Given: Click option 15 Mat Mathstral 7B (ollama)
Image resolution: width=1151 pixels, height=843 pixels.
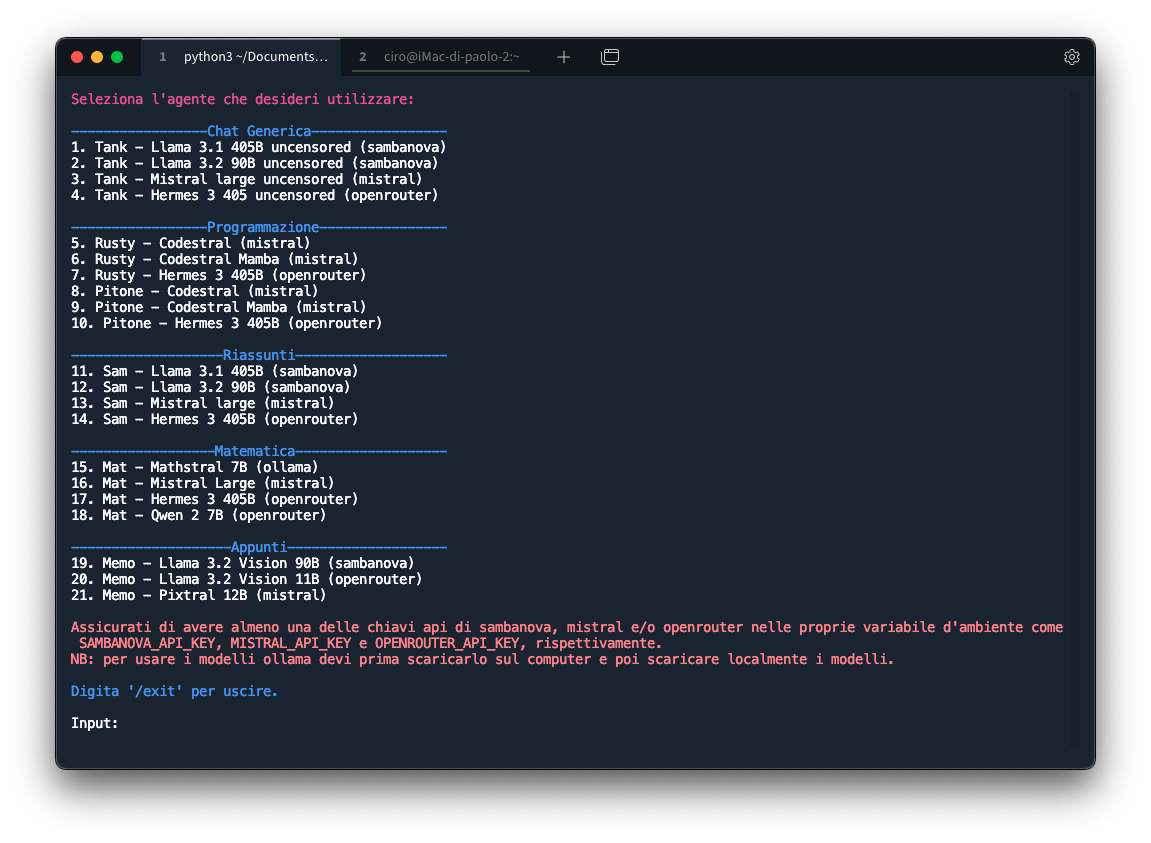Looking at the screenshot, I should [195, 467].
